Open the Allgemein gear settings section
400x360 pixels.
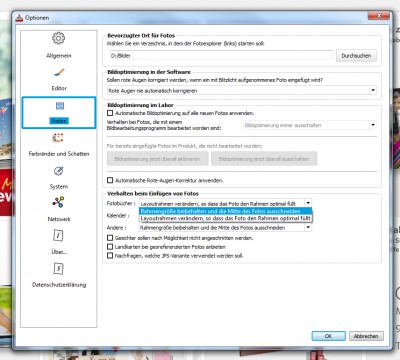tap(59, 45)
